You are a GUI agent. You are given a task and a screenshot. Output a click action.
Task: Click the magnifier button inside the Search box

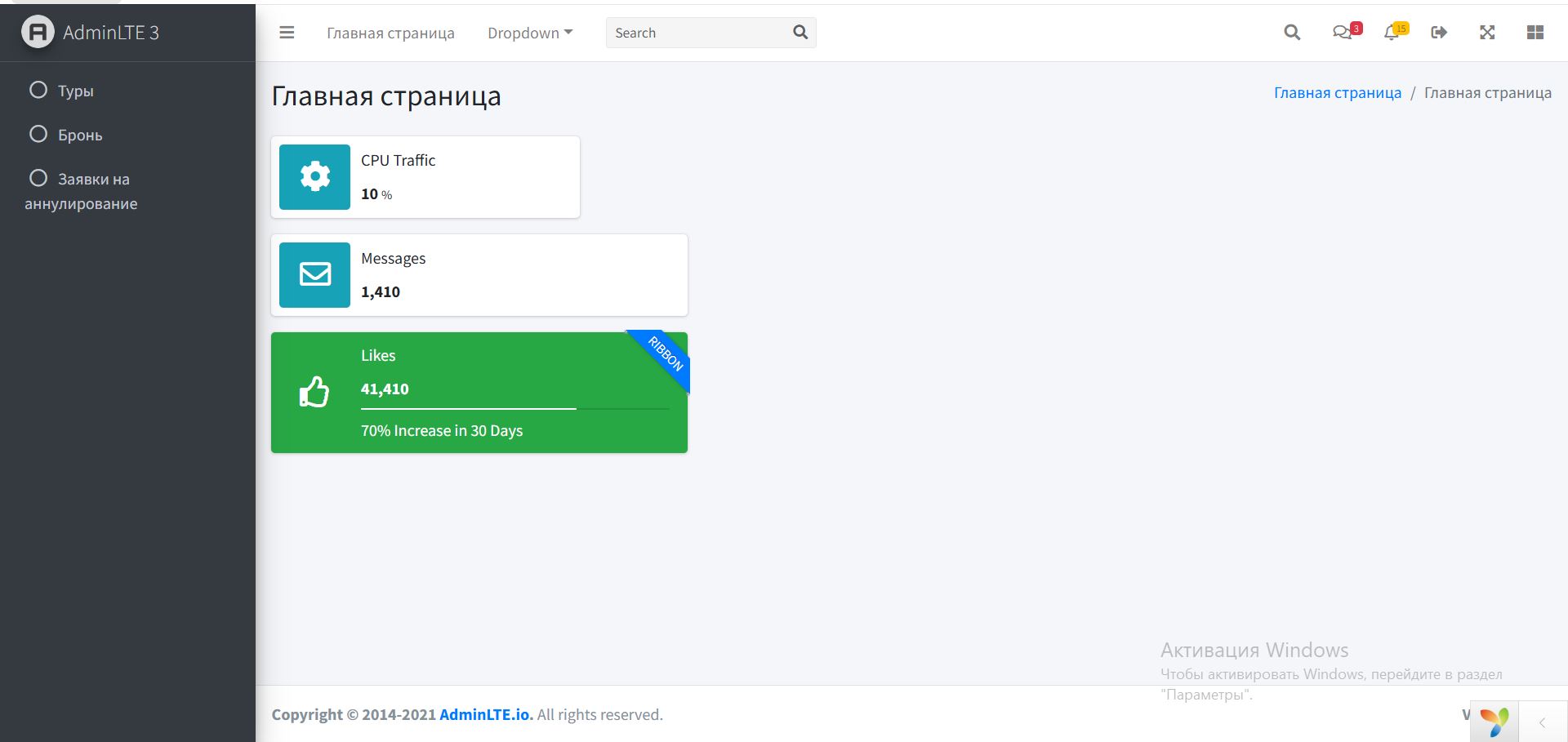tap(800, 33)
